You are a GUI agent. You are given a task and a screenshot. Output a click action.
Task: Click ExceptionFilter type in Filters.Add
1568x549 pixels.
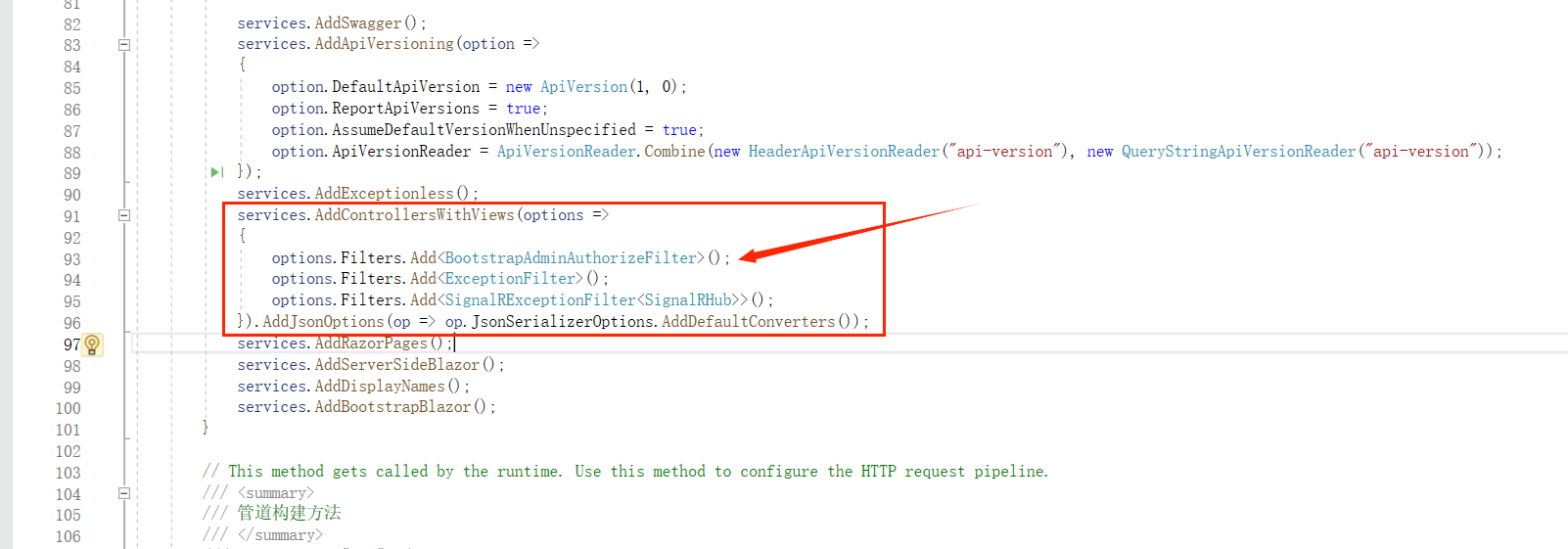coord(510,279)
